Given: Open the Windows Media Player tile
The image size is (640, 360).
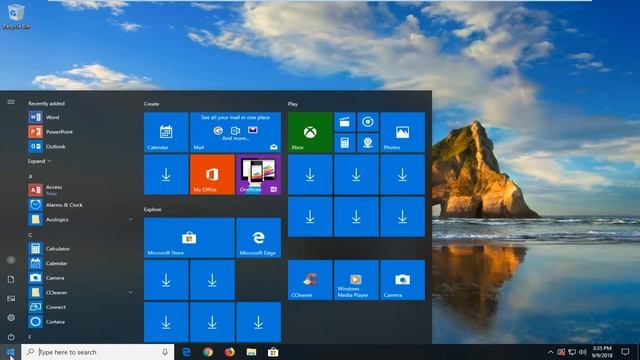Looking at the screenshot, I should click(x=356, y=280).
